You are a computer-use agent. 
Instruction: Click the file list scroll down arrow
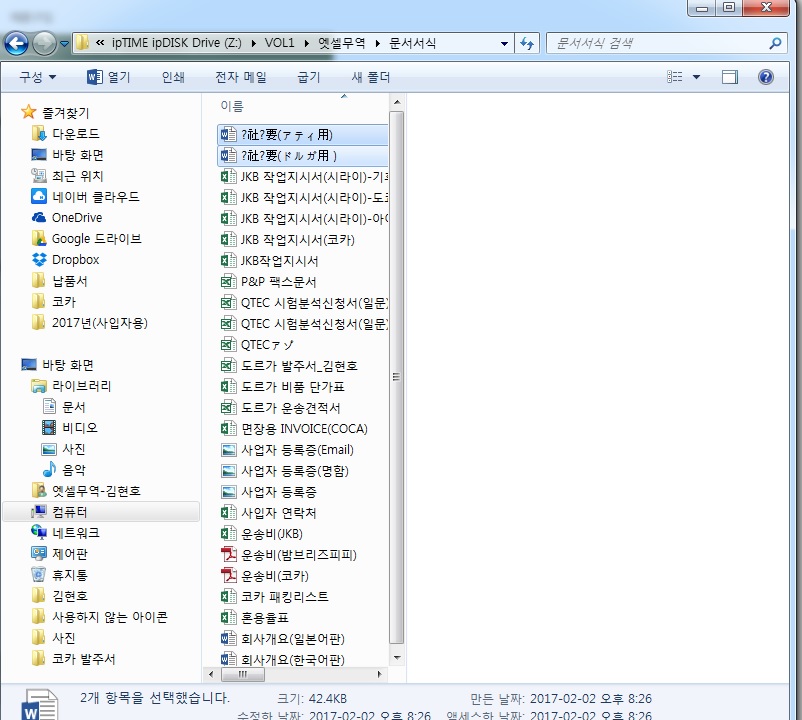397,658
